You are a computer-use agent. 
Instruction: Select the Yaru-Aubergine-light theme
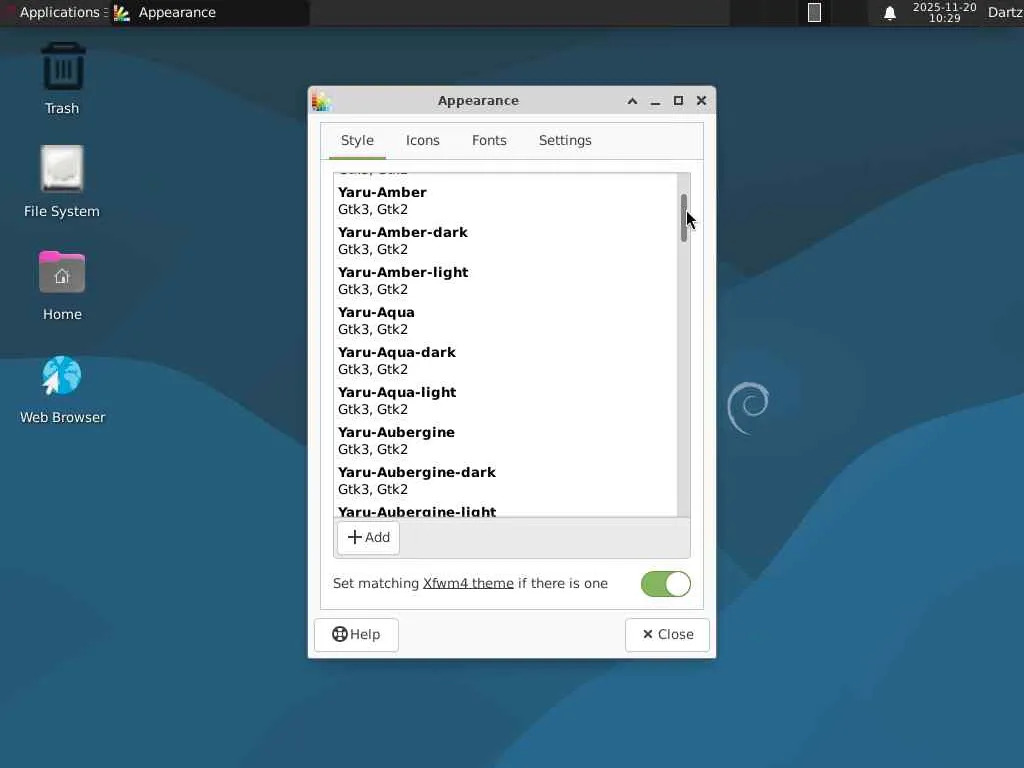pos(505,509)
